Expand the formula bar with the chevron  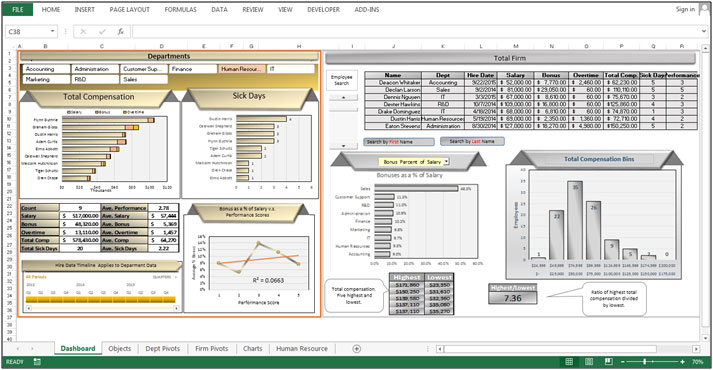(704, 31)
